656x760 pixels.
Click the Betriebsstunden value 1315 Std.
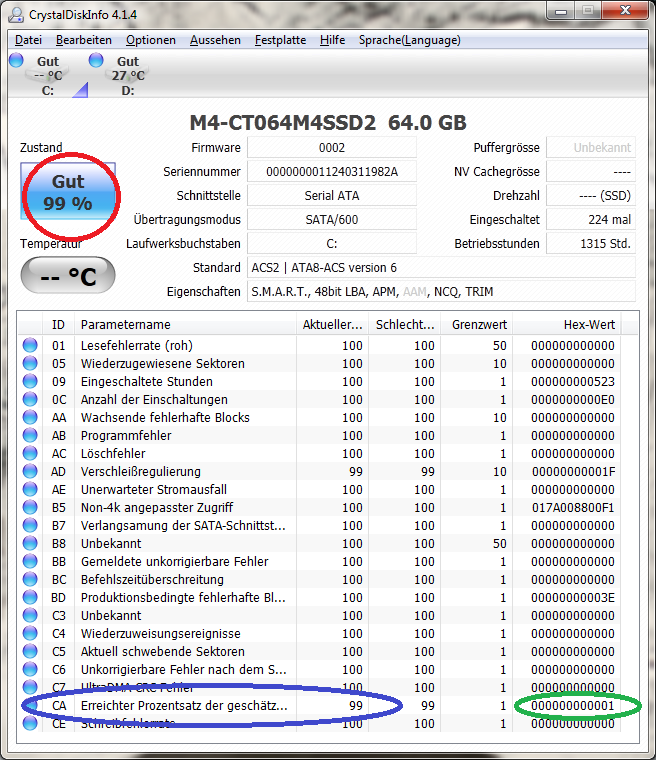click(x=591, y=243)
